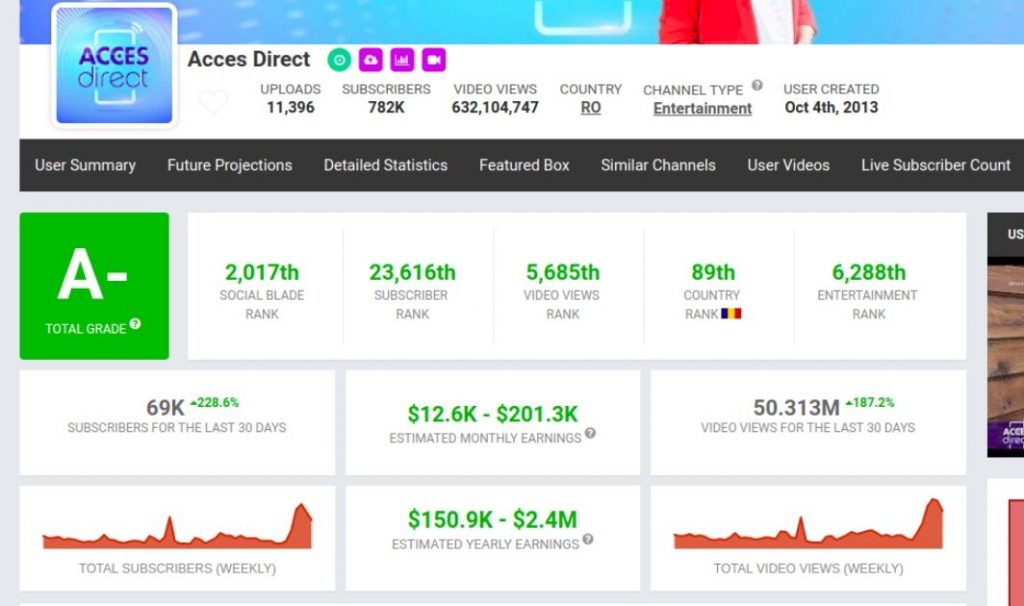Open the Detailed Statistics tab

[x=385, y=165]
